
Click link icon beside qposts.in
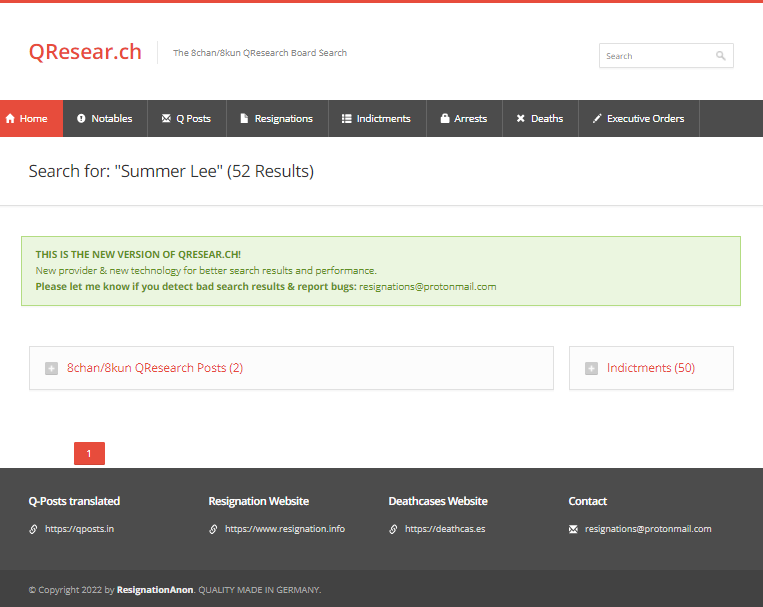point(33,529)
